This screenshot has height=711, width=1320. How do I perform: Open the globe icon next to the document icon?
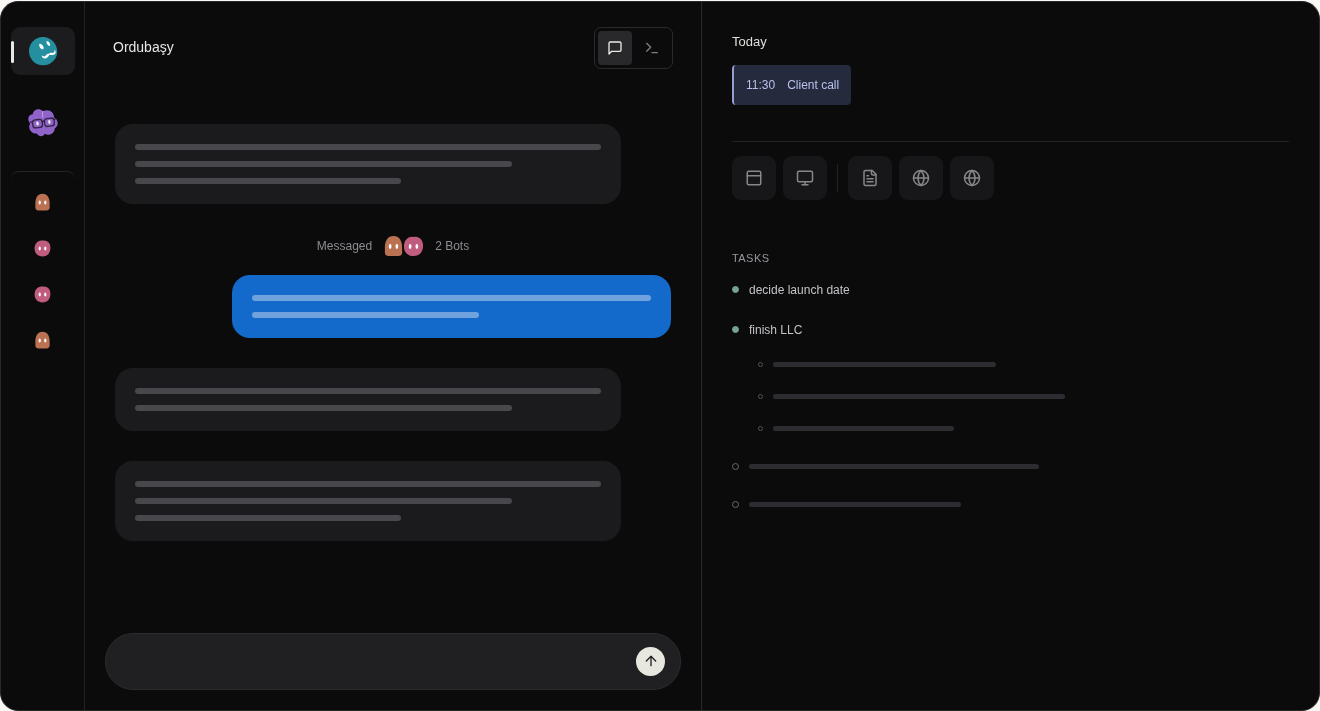pyautogui.click(x=921, y=178)
